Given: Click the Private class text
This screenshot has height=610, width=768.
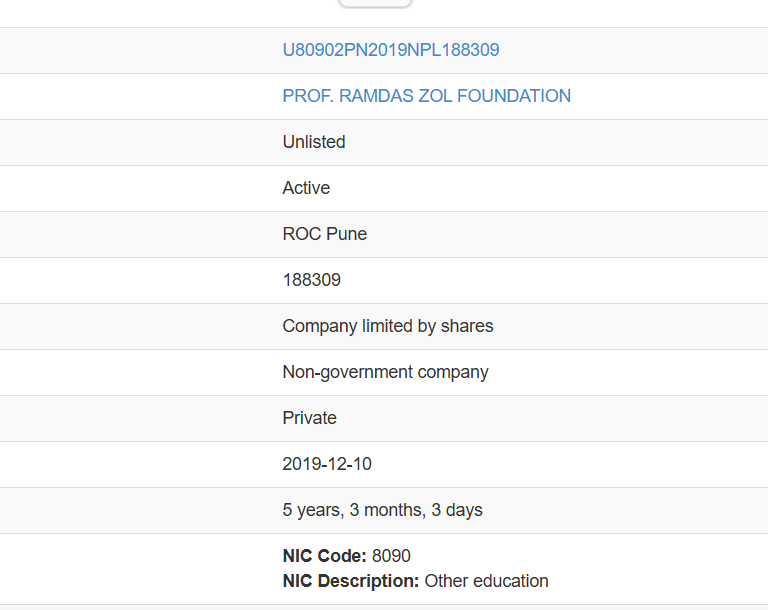Looking at the screenshot, I should pyautogui.click(x=310, y=418).
